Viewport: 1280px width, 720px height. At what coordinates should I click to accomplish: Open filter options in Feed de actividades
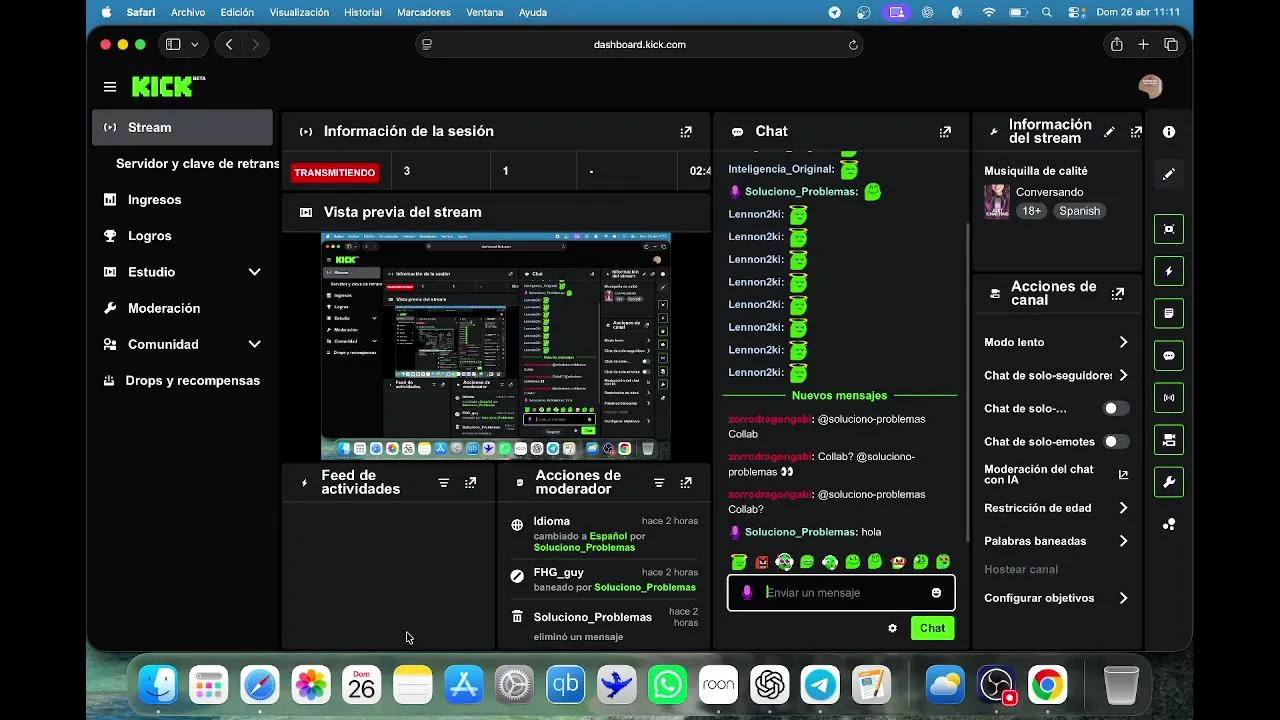443,482
